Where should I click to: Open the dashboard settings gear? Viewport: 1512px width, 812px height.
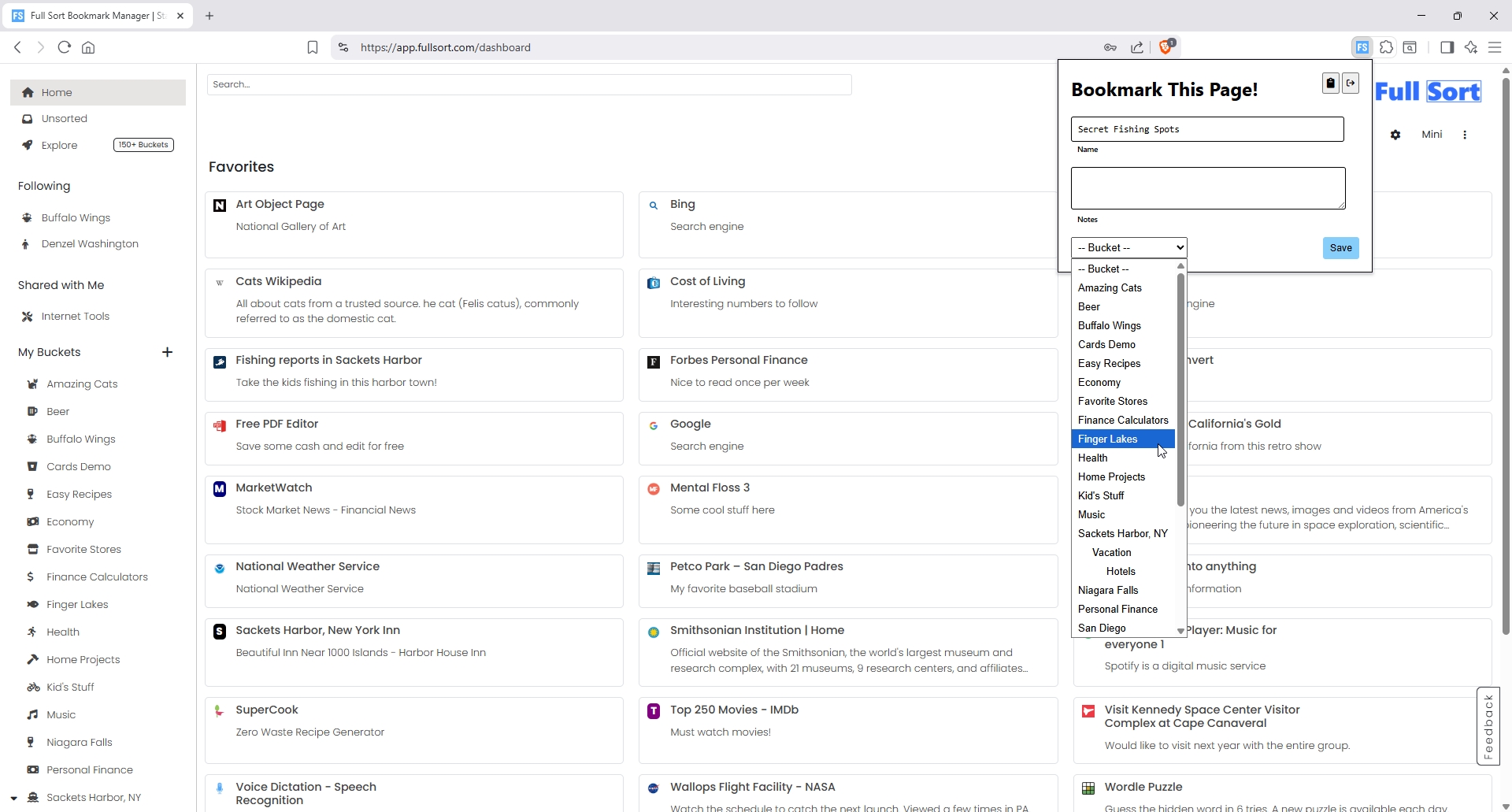pos(1395,135)
